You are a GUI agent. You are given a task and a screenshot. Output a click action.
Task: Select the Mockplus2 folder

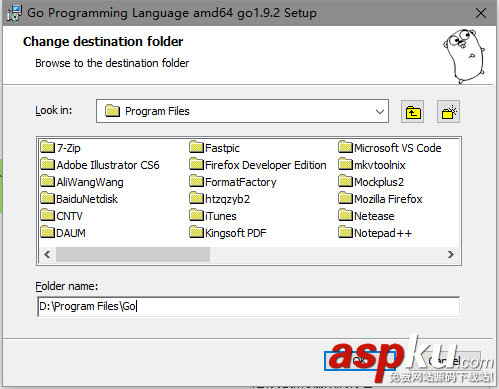371,182
